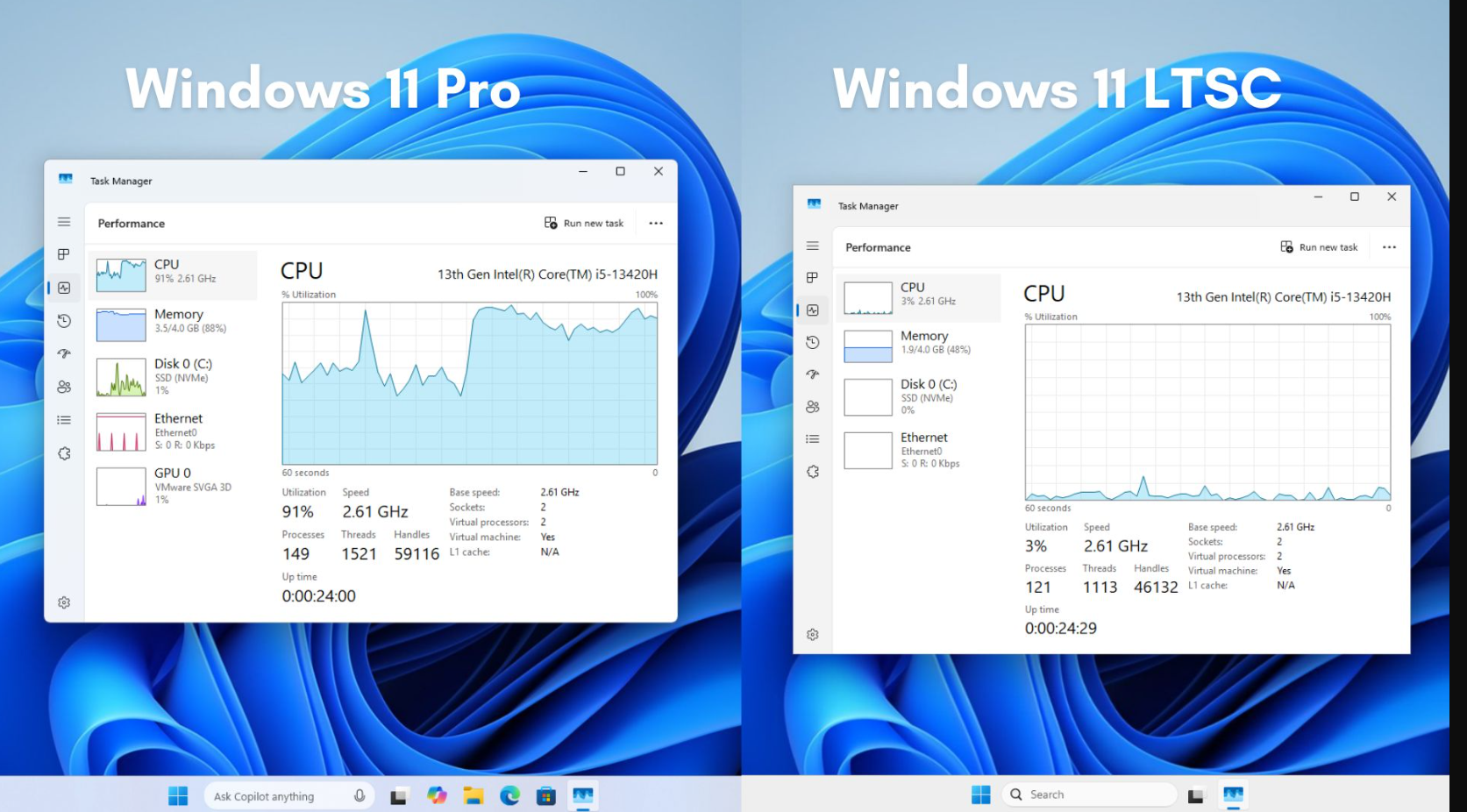Open App history icon in Pro Task Manager
The width and height of the screenshot is (1467, 812).
tap(64, 321)
